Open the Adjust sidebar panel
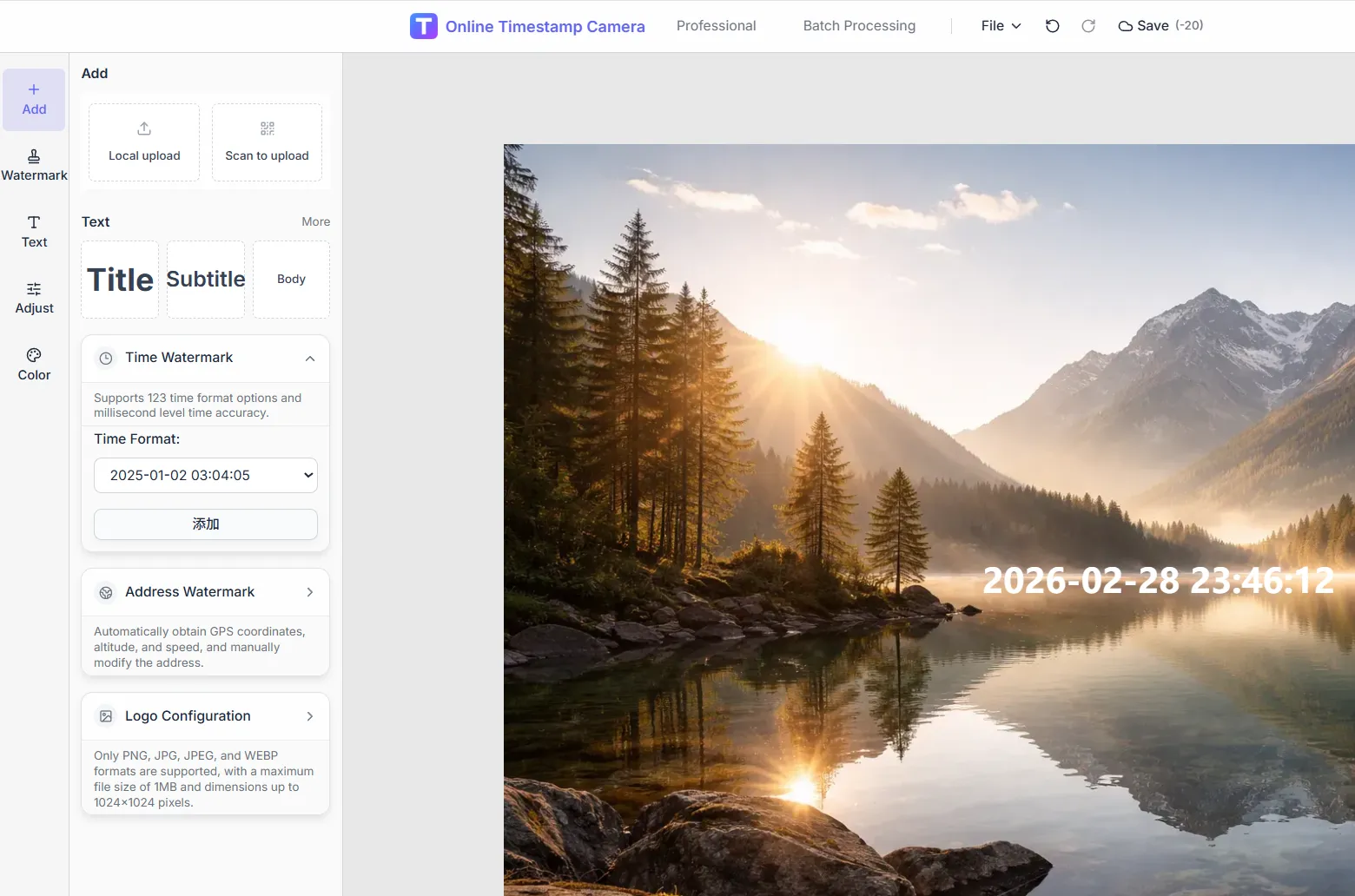Viewport: 1355px width, 896px height. pos(34,298)
